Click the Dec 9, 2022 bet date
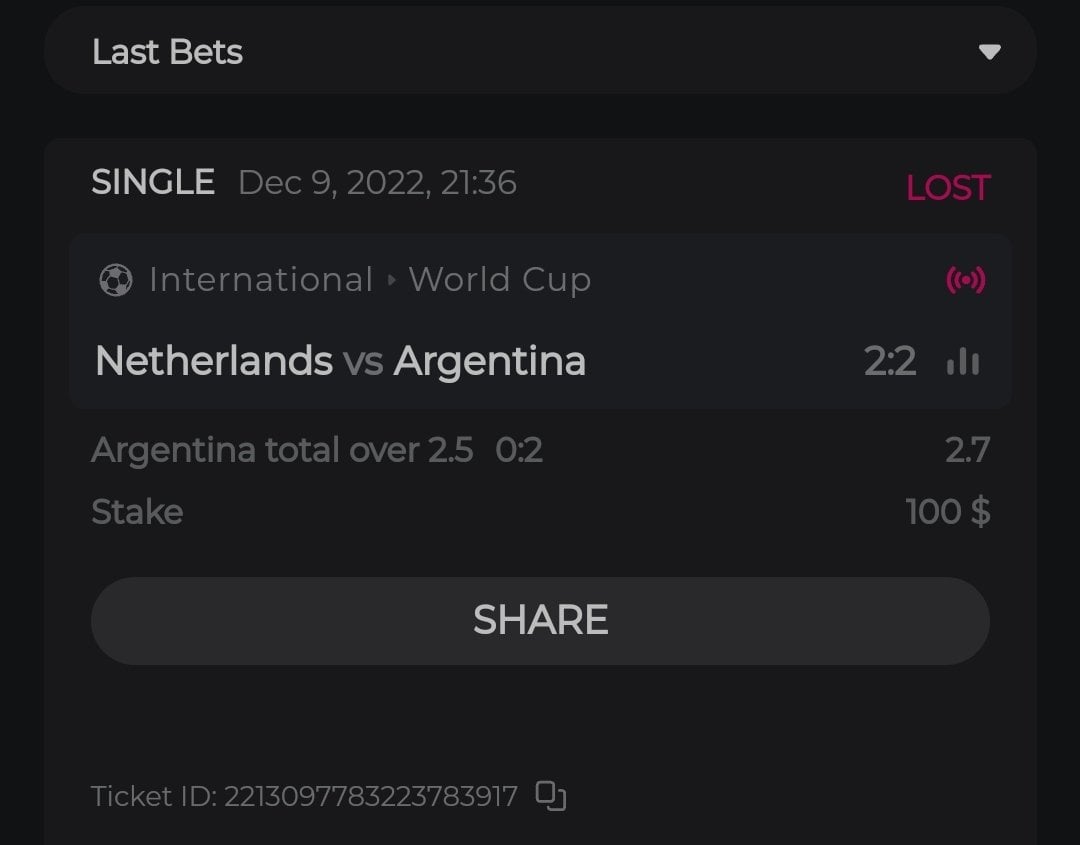 pyautogui.click(x=377, y=183)
